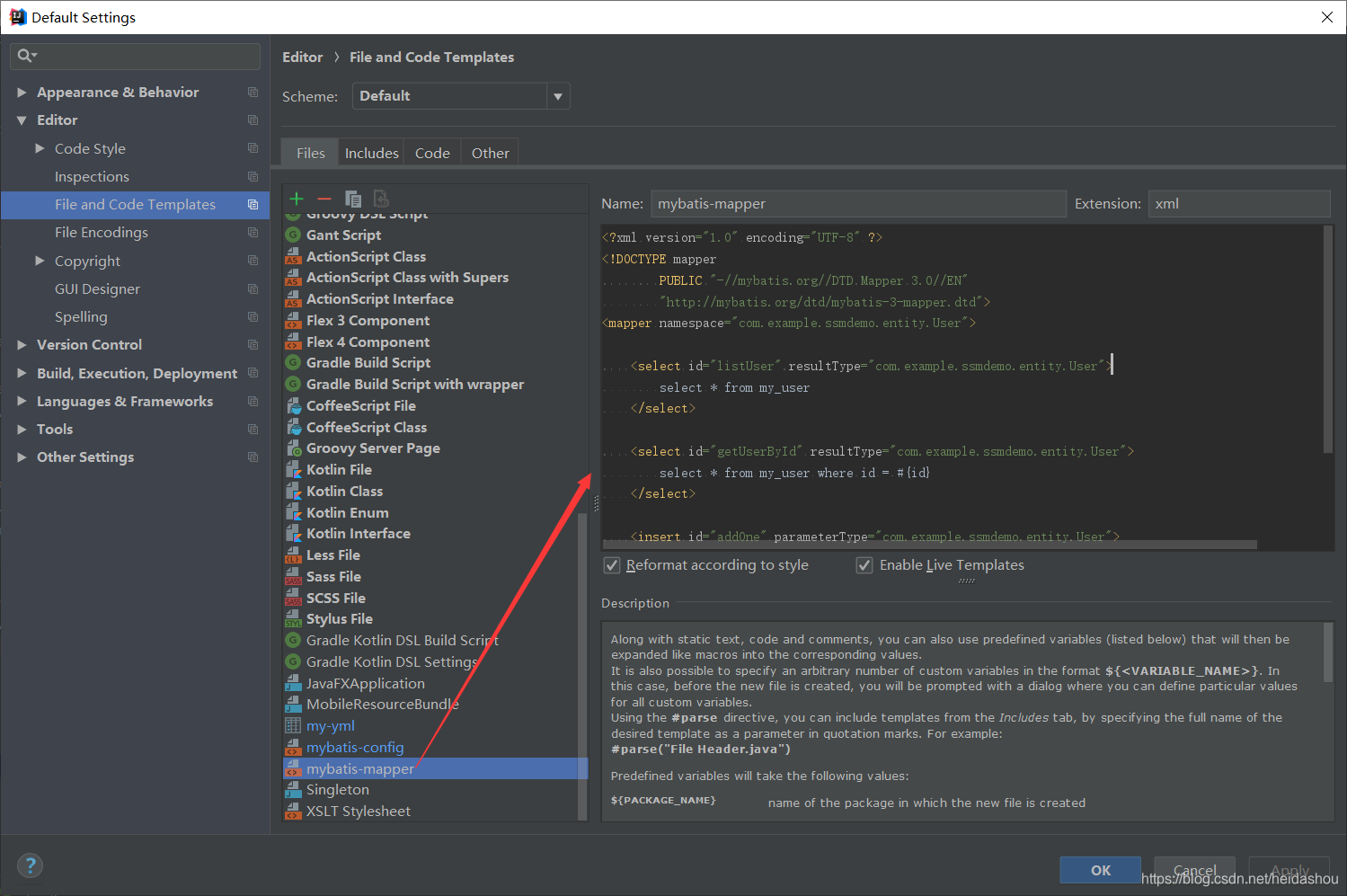Switch to the Files tab

[311, 153]
